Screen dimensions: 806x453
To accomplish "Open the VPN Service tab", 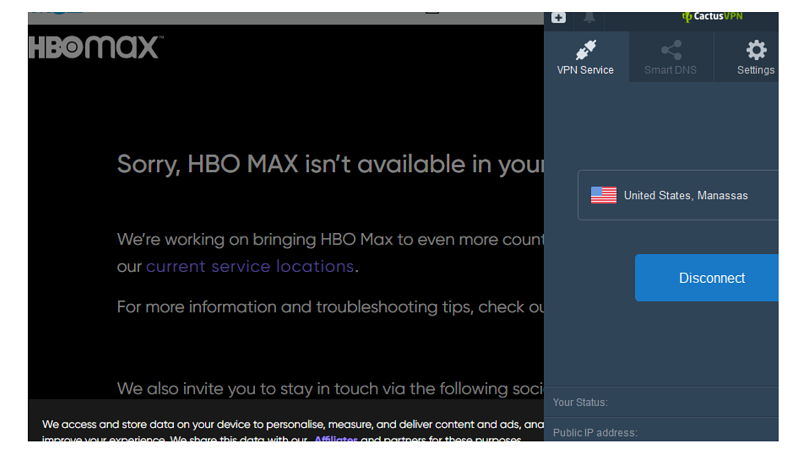I will 586,57.
